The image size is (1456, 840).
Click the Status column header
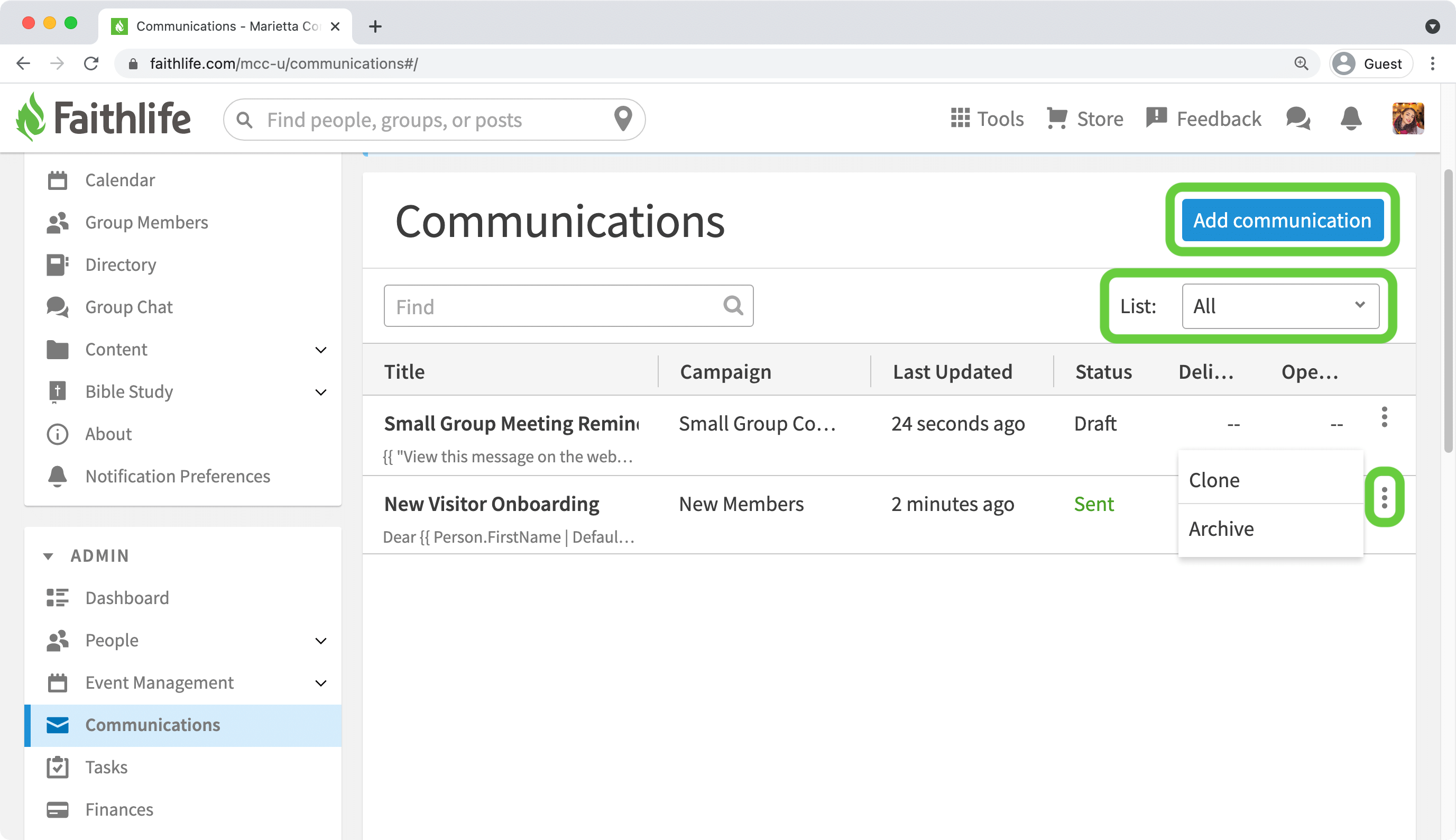(x=1103, y=371)
